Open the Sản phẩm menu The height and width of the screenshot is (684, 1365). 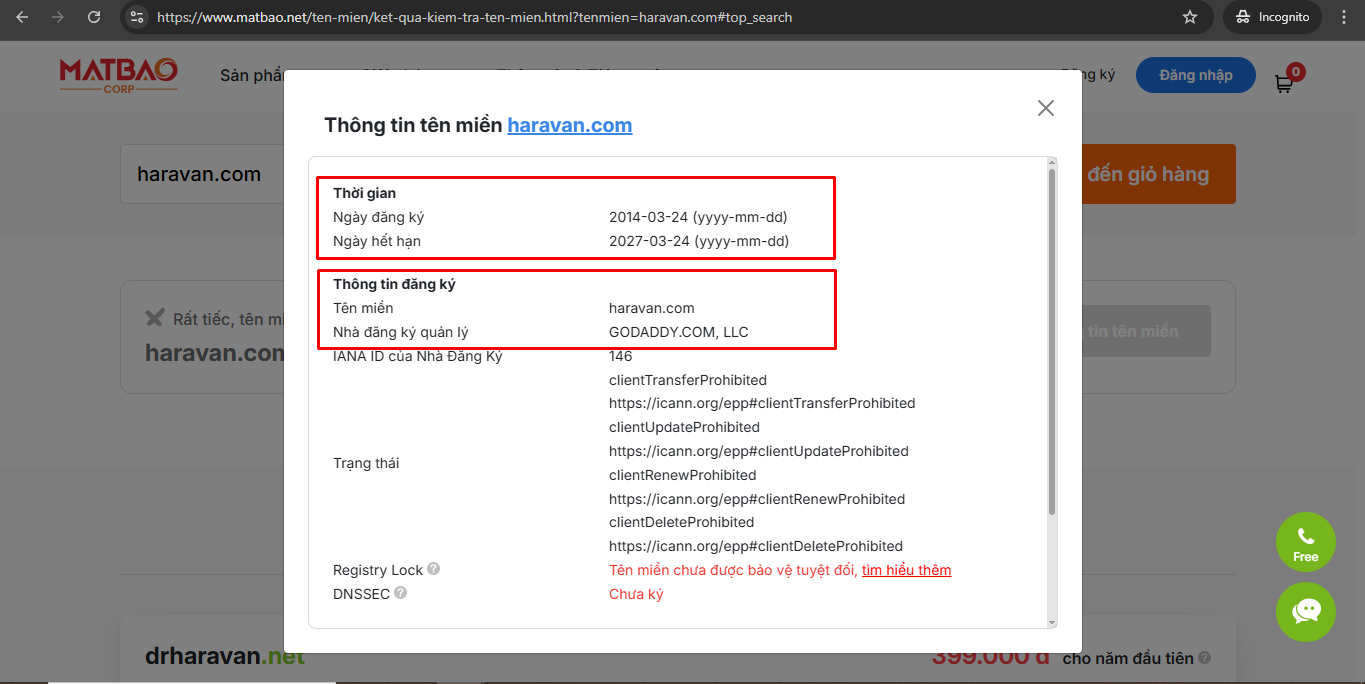point(252,75)
